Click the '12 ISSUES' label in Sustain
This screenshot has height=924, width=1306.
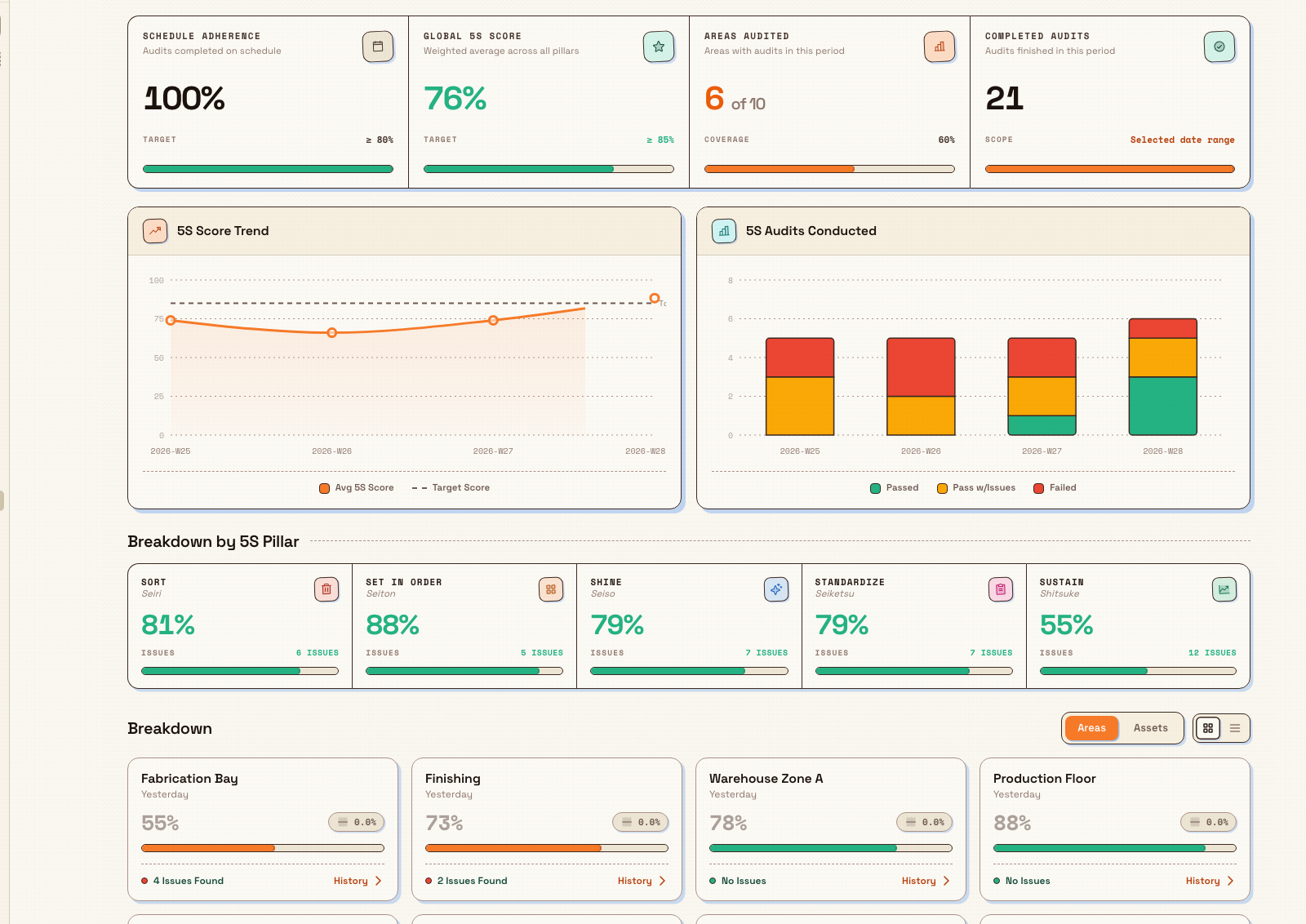1212,653
